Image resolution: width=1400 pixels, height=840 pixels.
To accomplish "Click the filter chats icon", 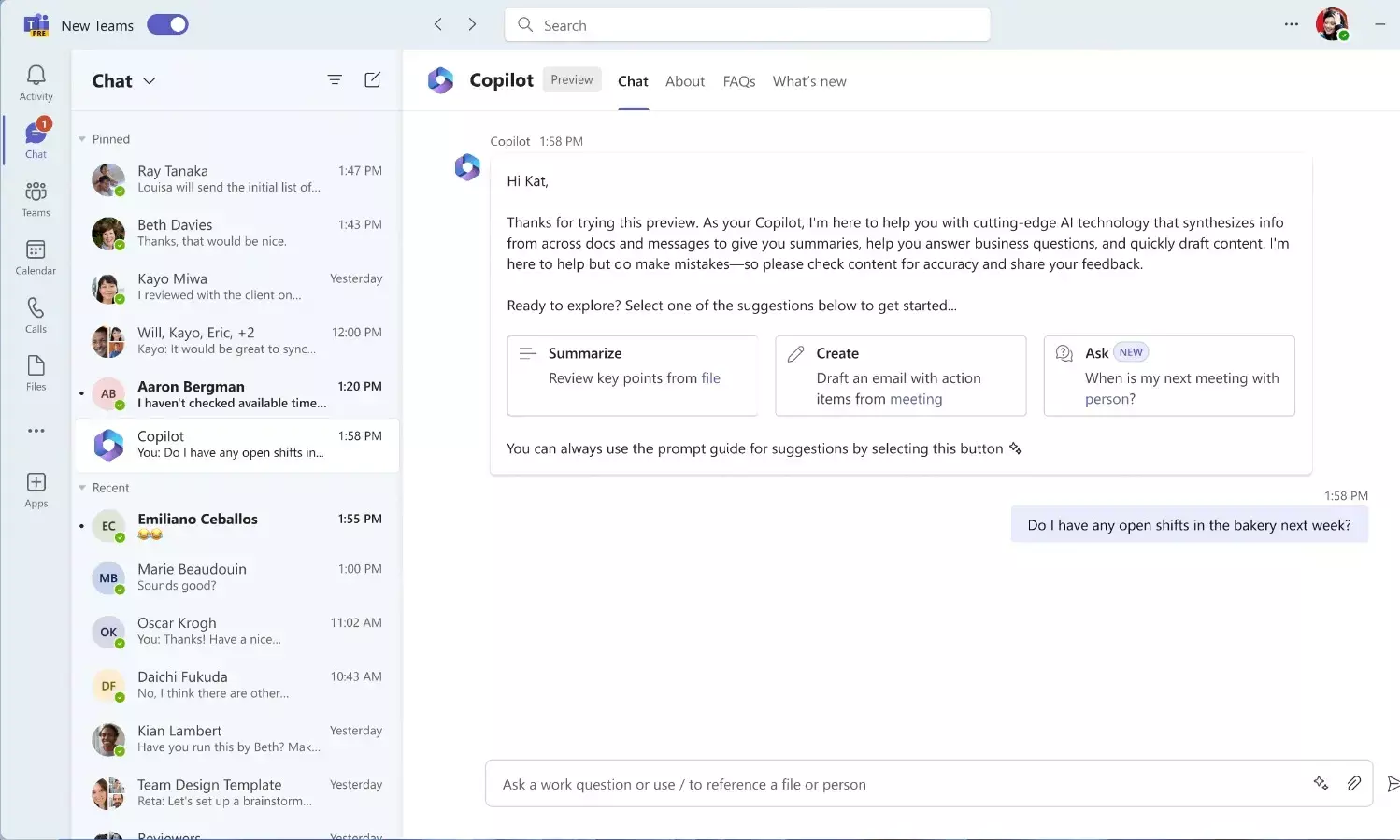I will coord(335,80).
